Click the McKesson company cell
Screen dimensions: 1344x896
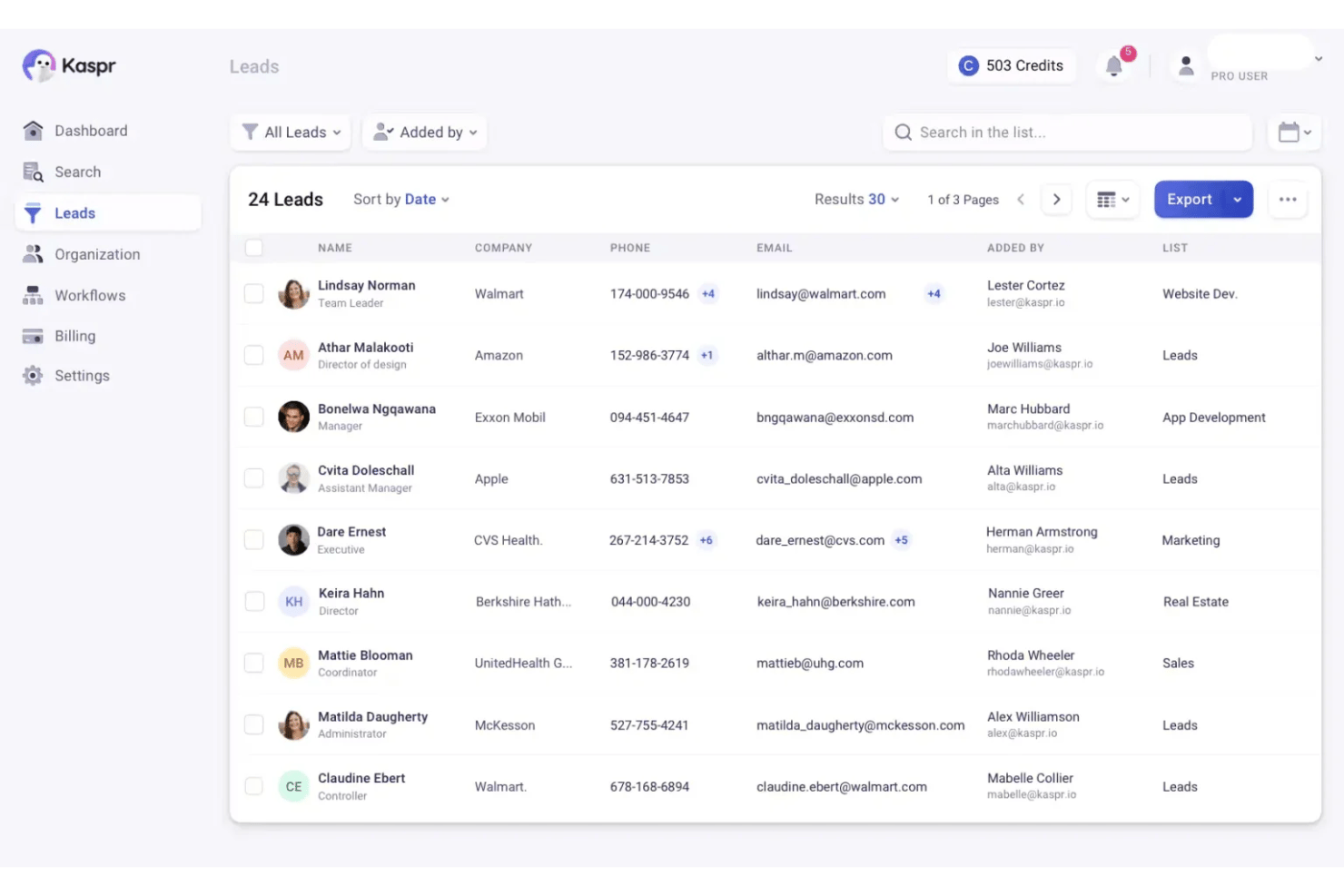505,725
